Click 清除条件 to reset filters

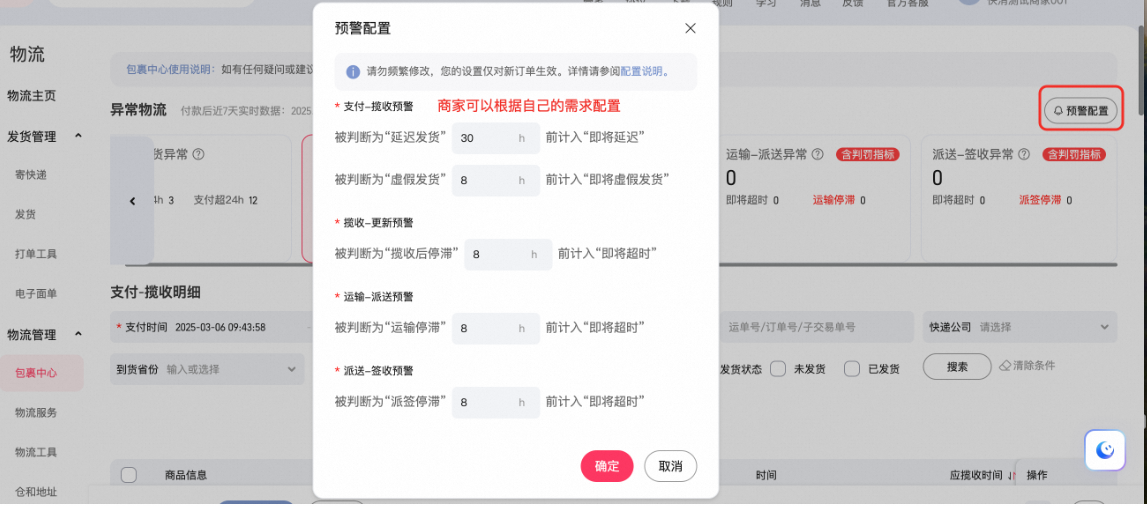pyautogui.click(x=1027, y=365)
